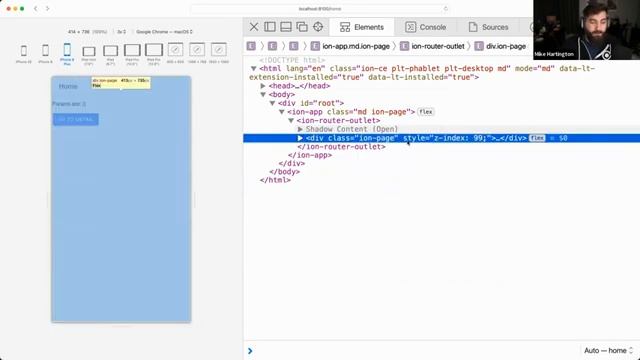Select the DOCTYPE html line

pyautogui.click(x=292, y=60)
